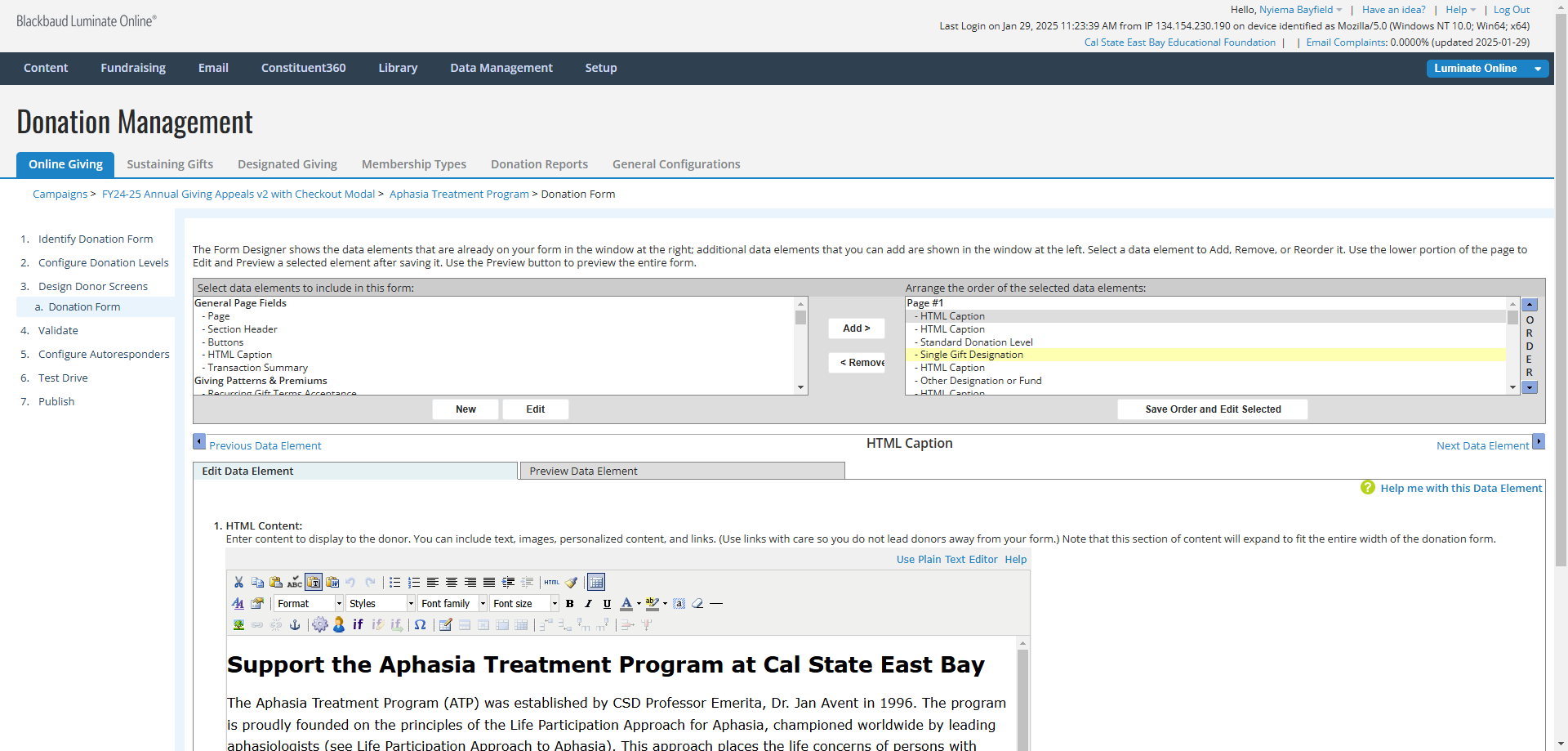The width and height of the screenshot is (1568, 751).
Task: Insert a table with table-pencil icon
Action: 445,624
